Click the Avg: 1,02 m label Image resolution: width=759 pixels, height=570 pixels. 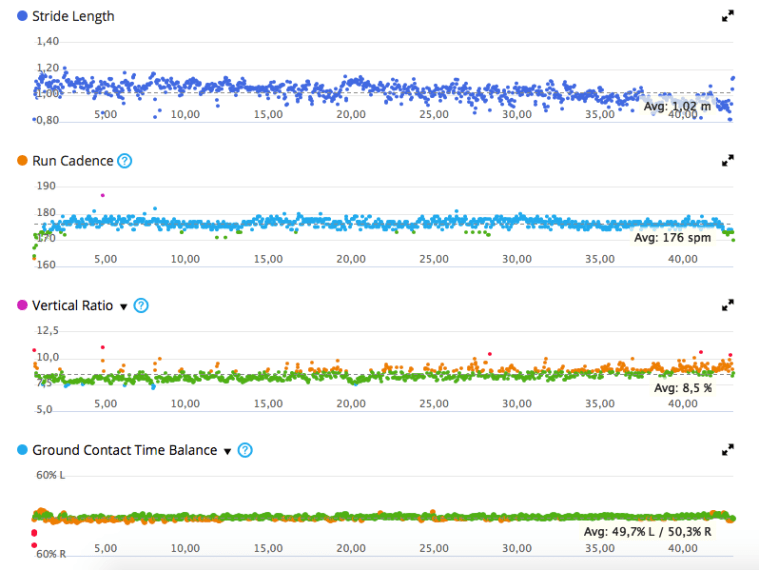tap(677, 106)
